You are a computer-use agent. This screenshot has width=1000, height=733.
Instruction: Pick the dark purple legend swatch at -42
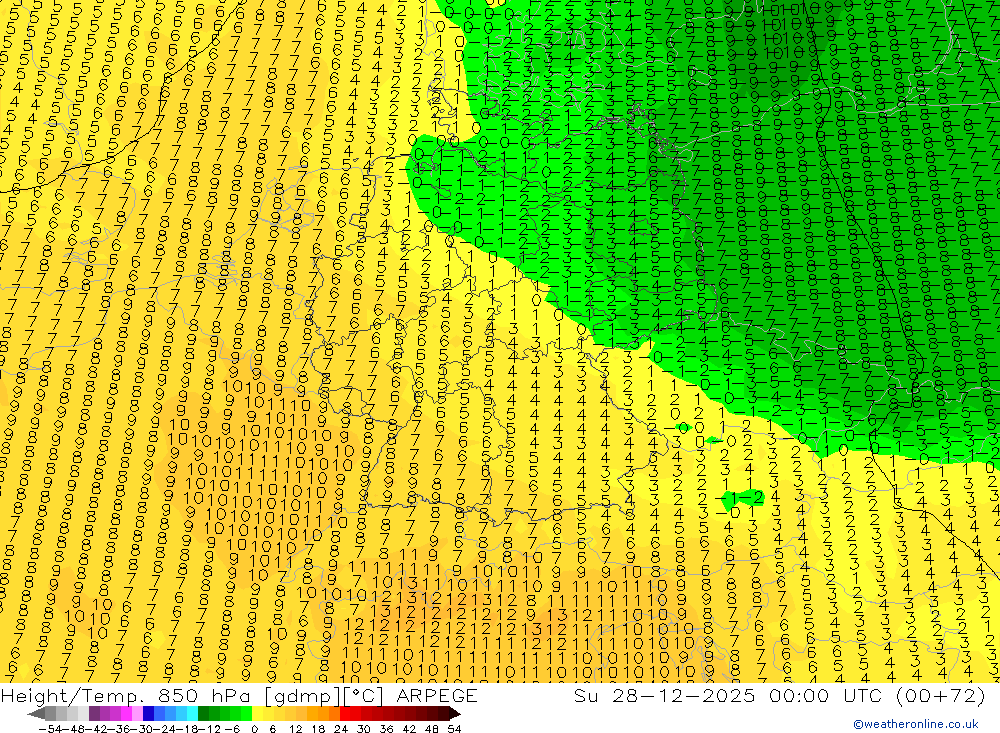tap(94, 713)
